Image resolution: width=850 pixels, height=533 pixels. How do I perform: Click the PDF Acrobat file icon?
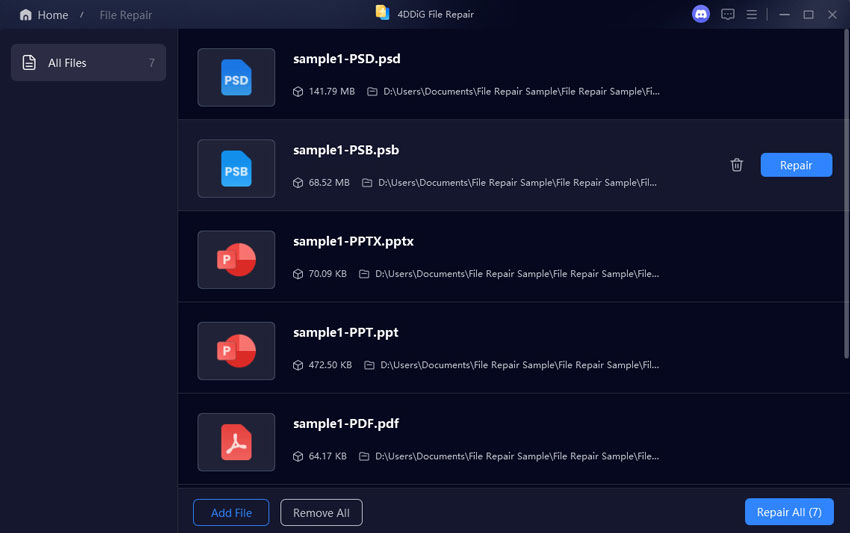click(236, 442)
